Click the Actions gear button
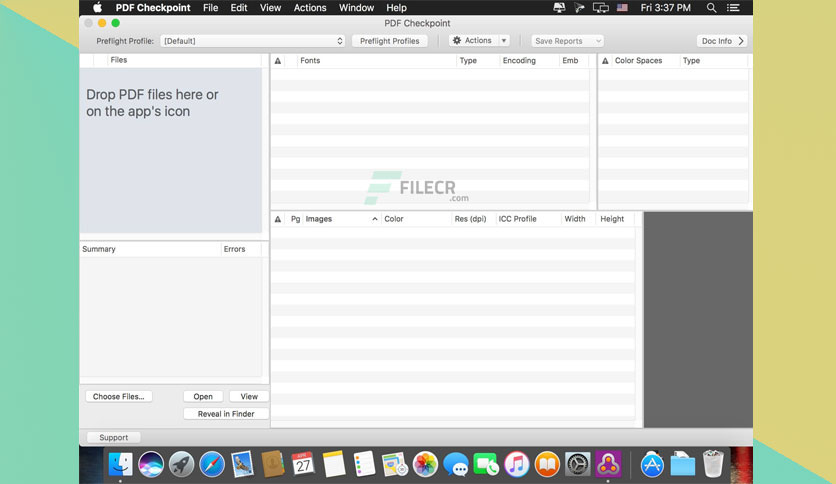The height and width of the screenshot is (484, 836). click(473, 41)
